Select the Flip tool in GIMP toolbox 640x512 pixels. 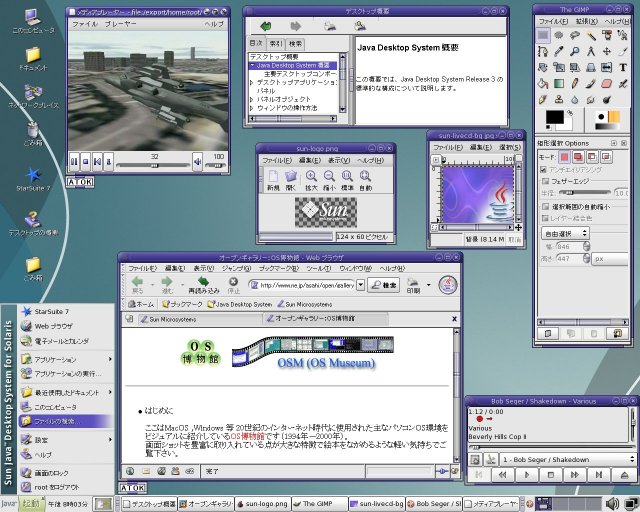click(x=607, y=67)
